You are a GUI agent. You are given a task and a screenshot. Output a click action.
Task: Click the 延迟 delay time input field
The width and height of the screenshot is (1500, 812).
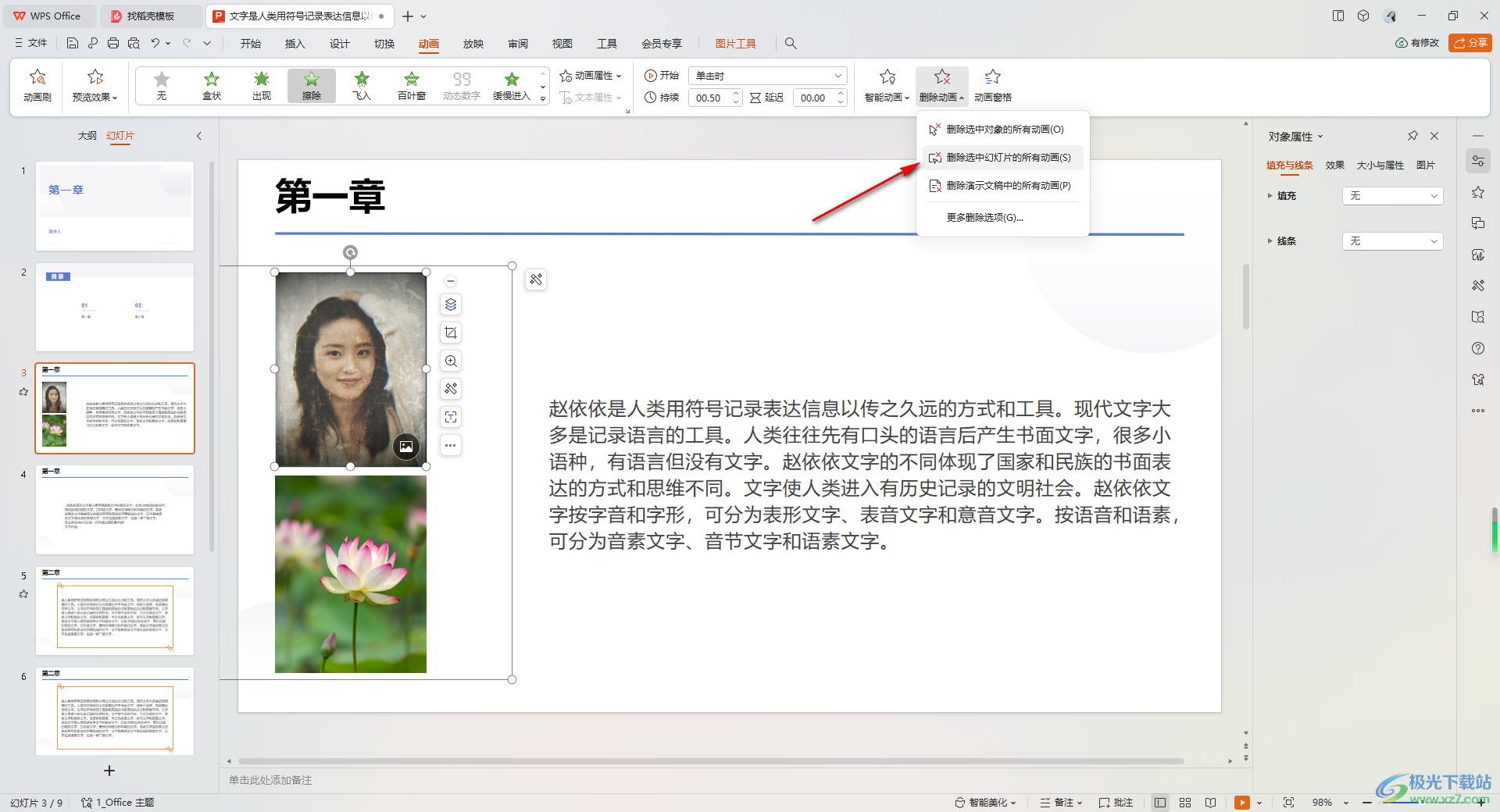point(814,98)
